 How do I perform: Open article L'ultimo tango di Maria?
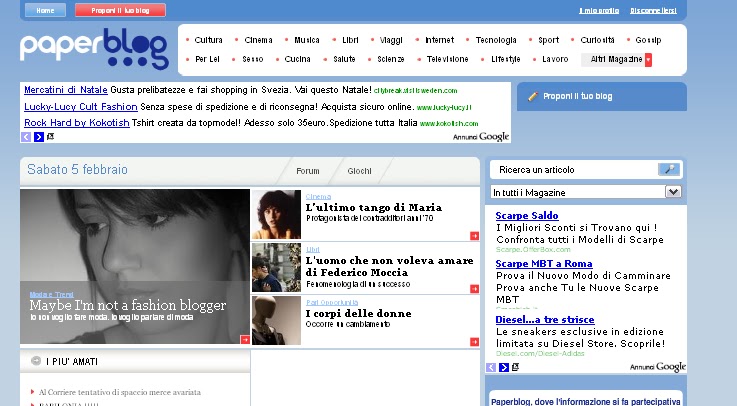click(x=374, y=207)
